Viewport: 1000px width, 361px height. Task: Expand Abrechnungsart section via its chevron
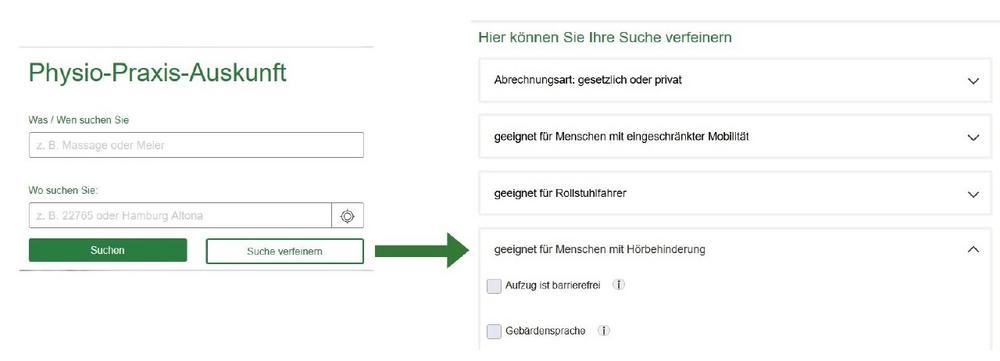(x=973, y=81)
